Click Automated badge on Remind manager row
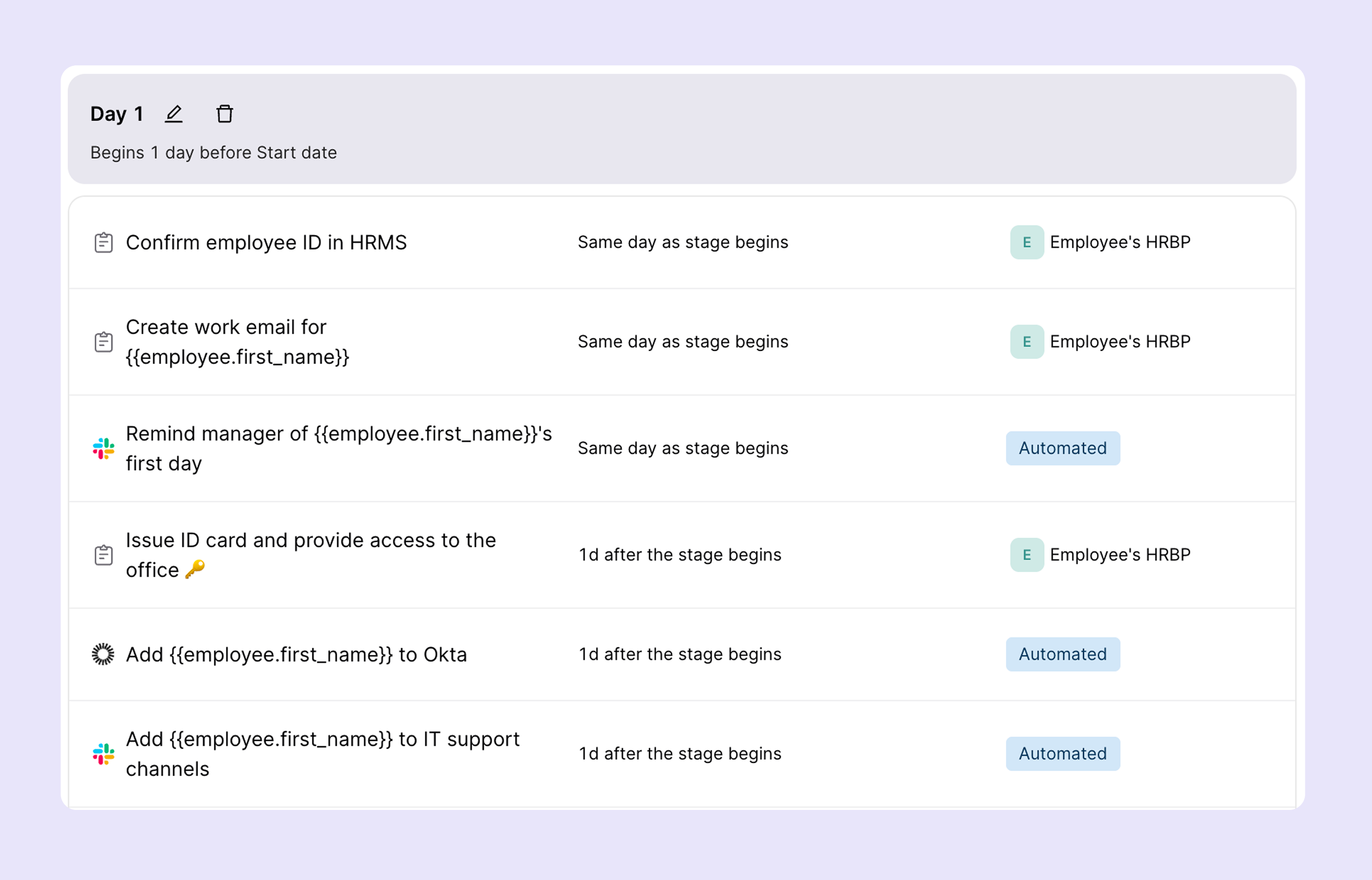1372x880 pixels. point(1062,448)
